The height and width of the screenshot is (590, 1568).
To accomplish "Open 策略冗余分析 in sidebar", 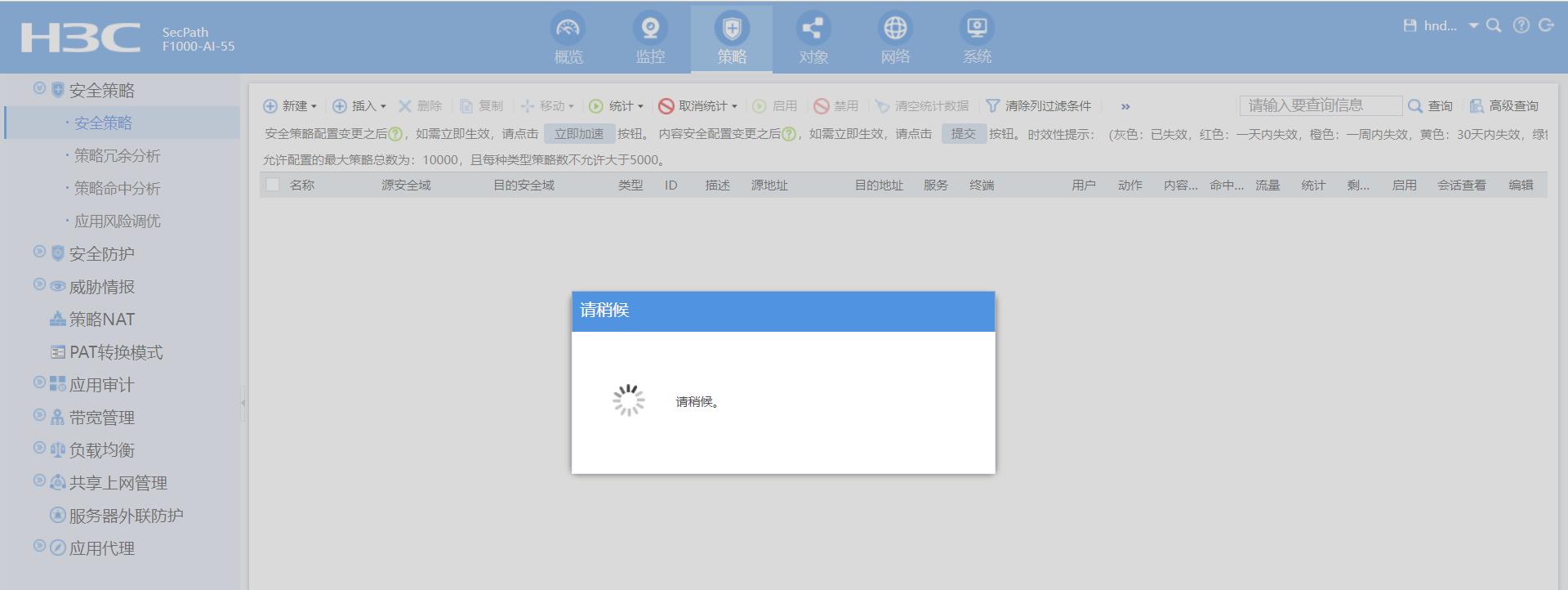I will [x=117, y=155].
